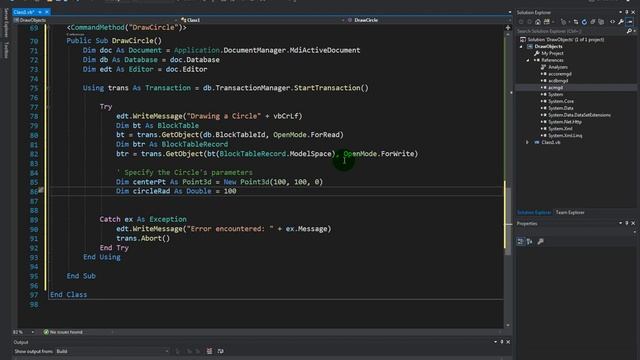Click Alphabetical sort icon in Properties panel

point(530,242)
